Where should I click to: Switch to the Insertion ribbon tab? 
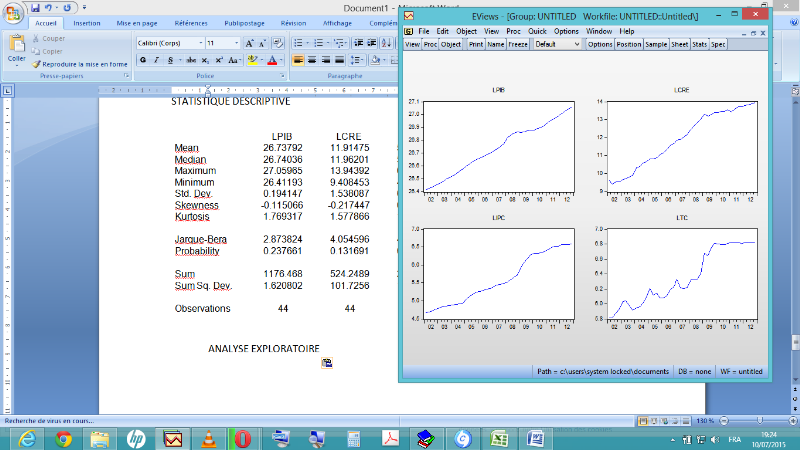(87, 21)
